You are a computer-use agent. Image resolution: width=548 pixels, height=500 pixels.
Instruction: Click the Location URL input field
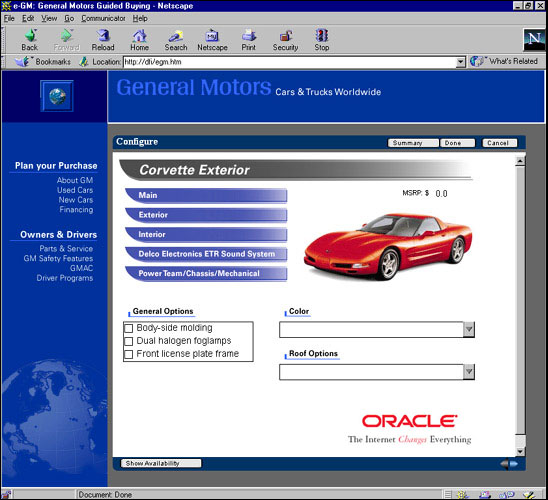tap(290, 62)
